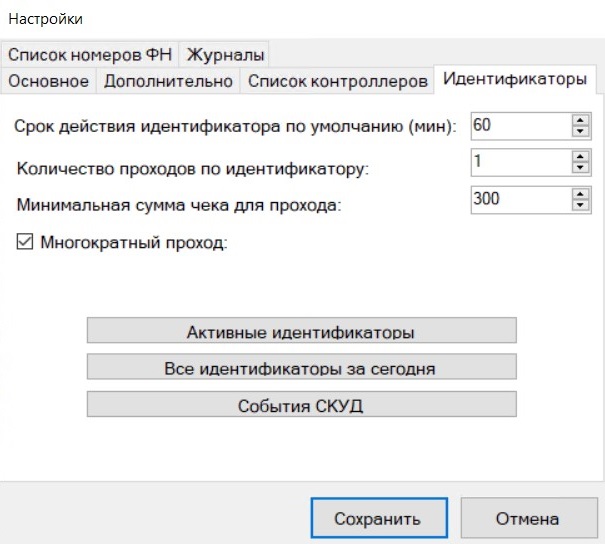Select the Список контроллеров tab
The height and width of the screenshot is (544, 605).
[338, 81]
